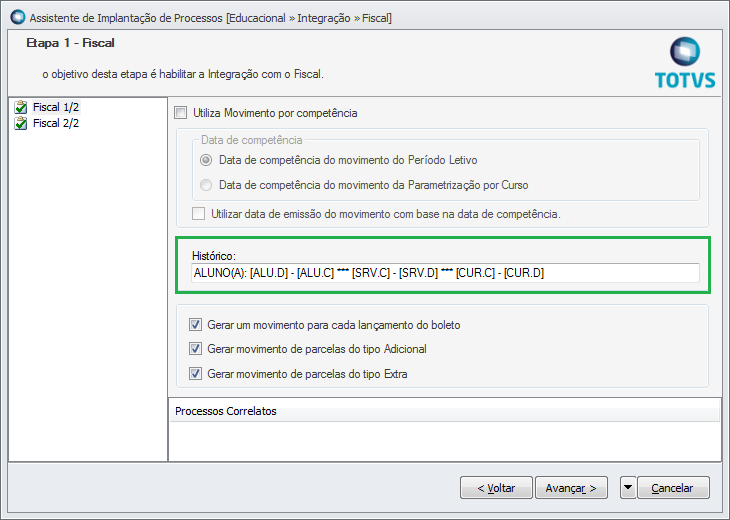This screenshot has width=730, height=520.
Task: Click the app icon in title bar
Action: (18, 17)
